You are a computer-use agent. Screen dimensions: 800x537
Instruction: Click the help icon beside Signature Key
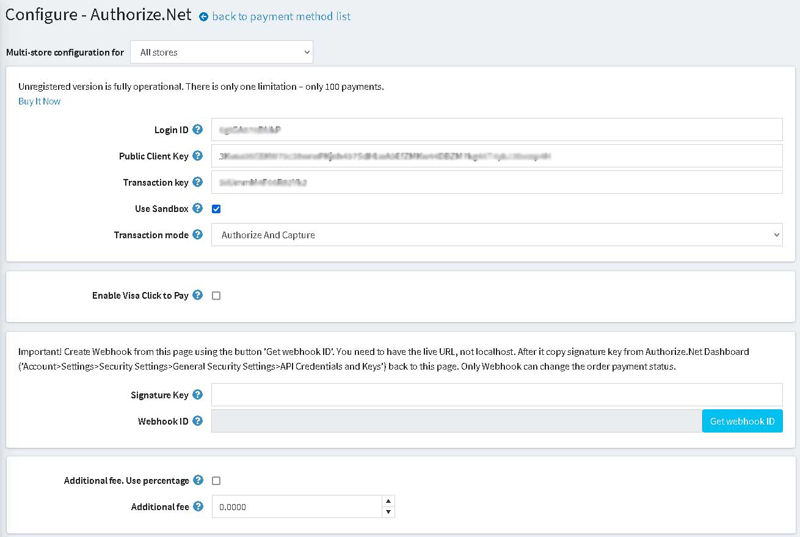click(x=197, y=395)
